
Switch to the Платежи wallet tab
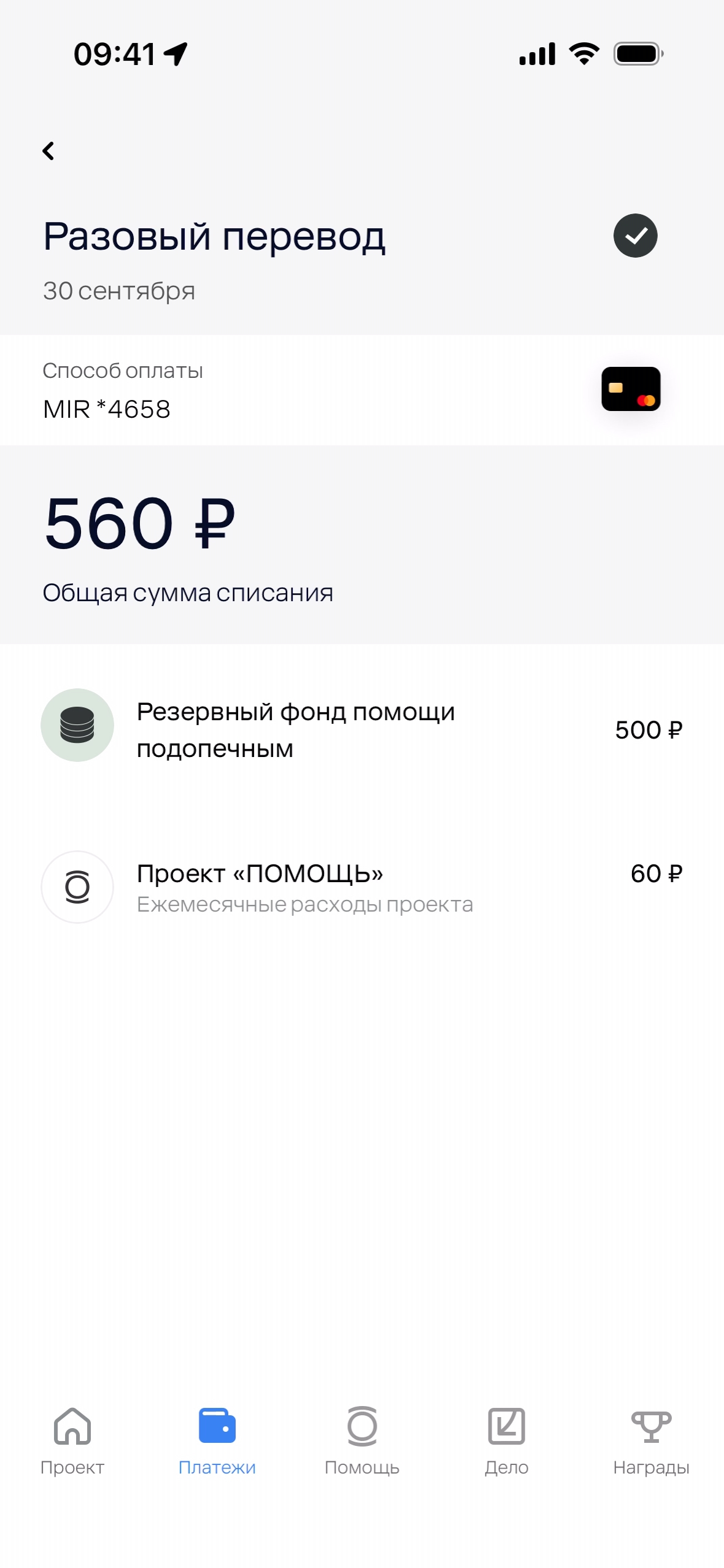click(217, 1439)
